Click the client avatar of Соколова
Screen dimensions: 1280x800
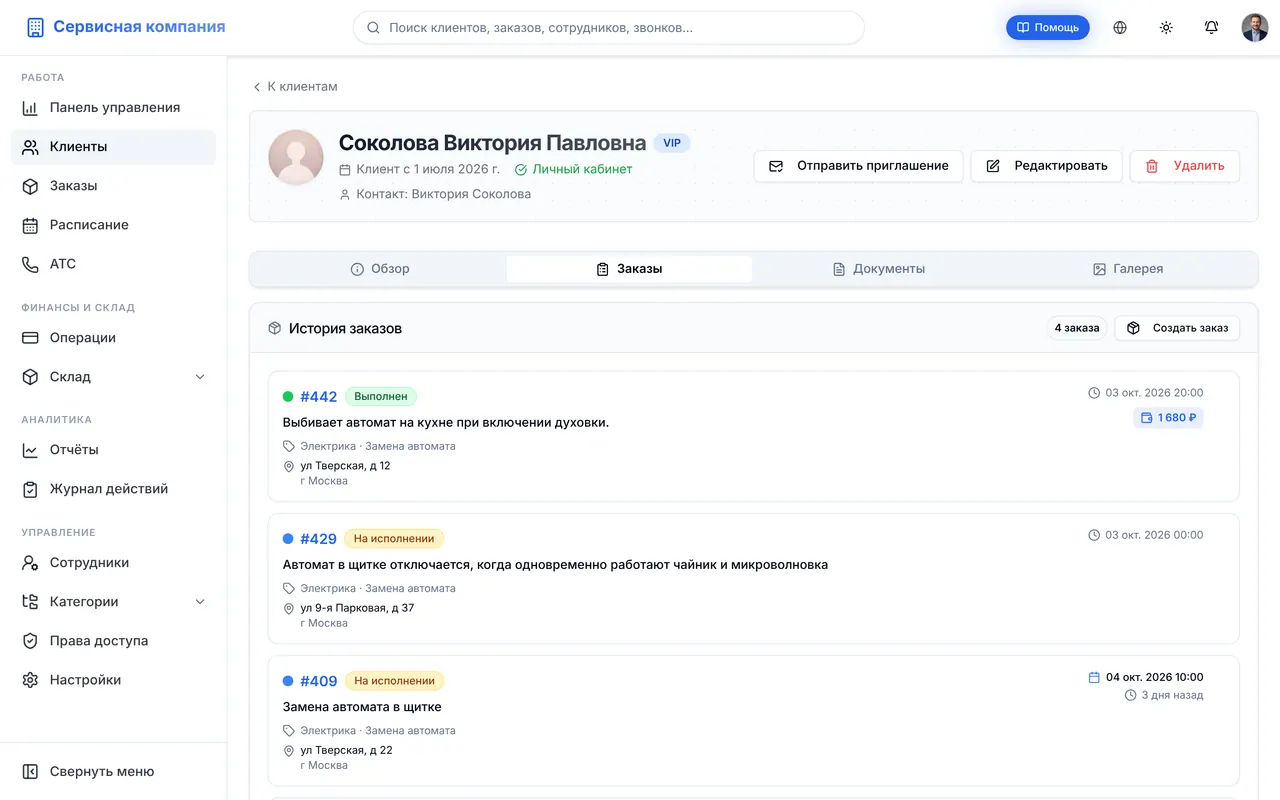[x=296, y=158]
